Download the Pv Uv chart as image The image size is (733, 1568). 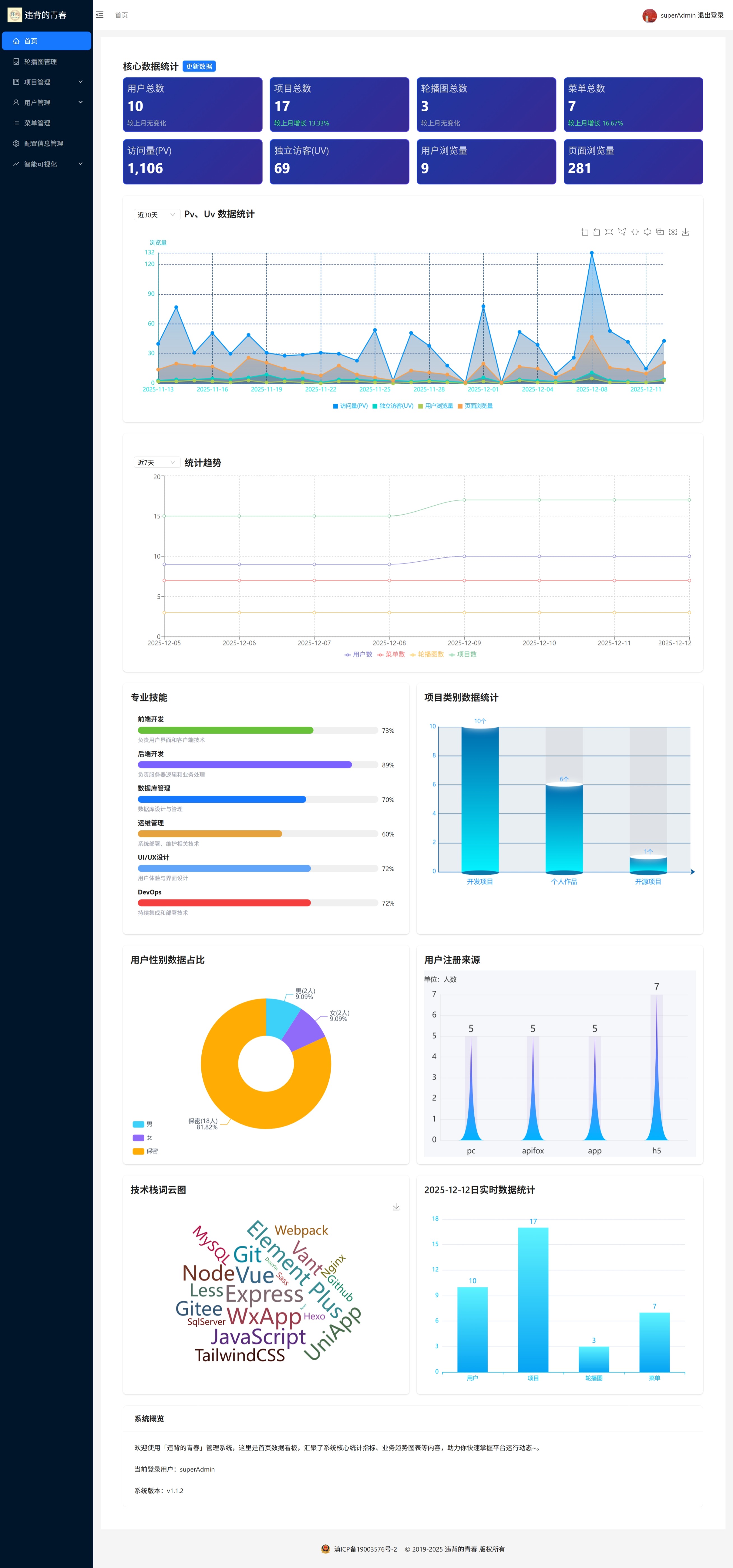coord(686,232)
